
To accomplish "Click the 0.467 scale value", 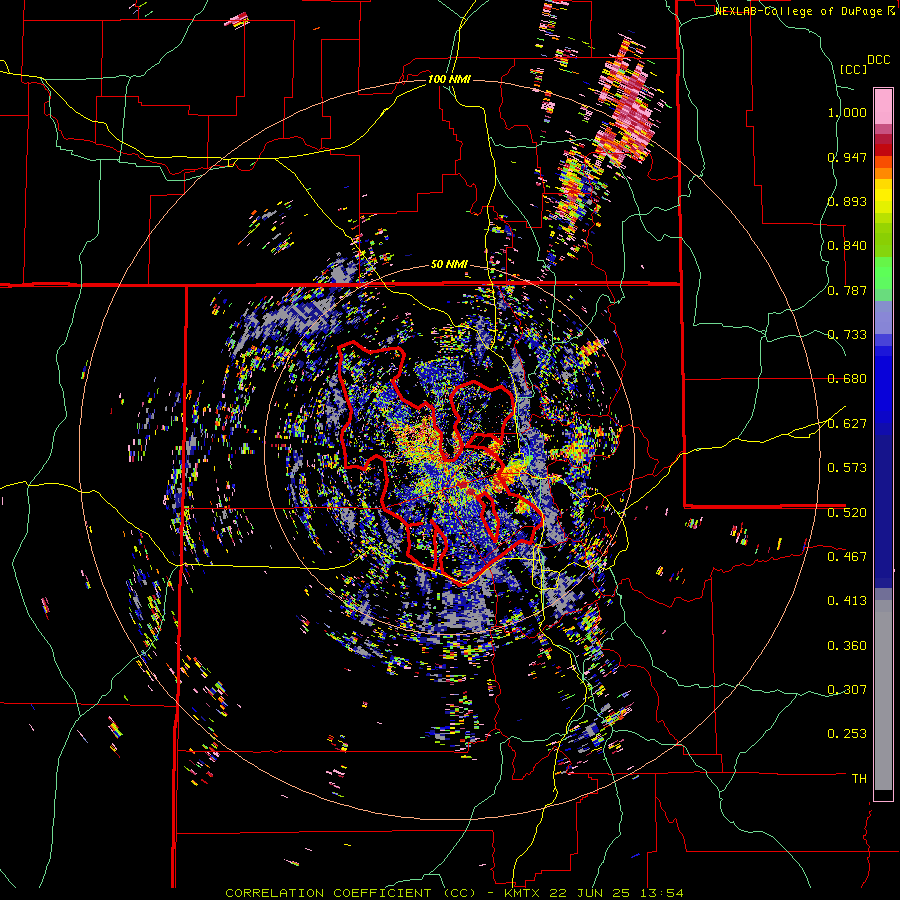I will click(x=847, y=557).
